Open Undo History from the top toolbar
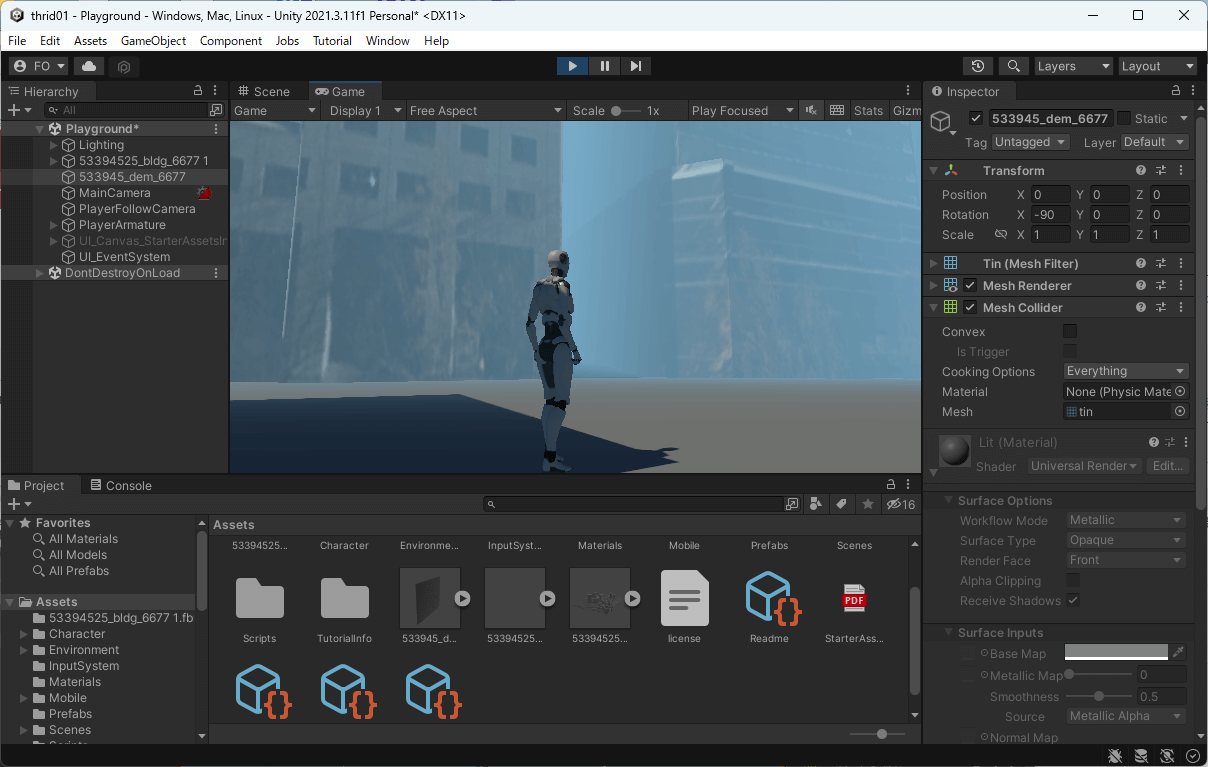Viewport: 1208px width, 767px height. [978, 66]
